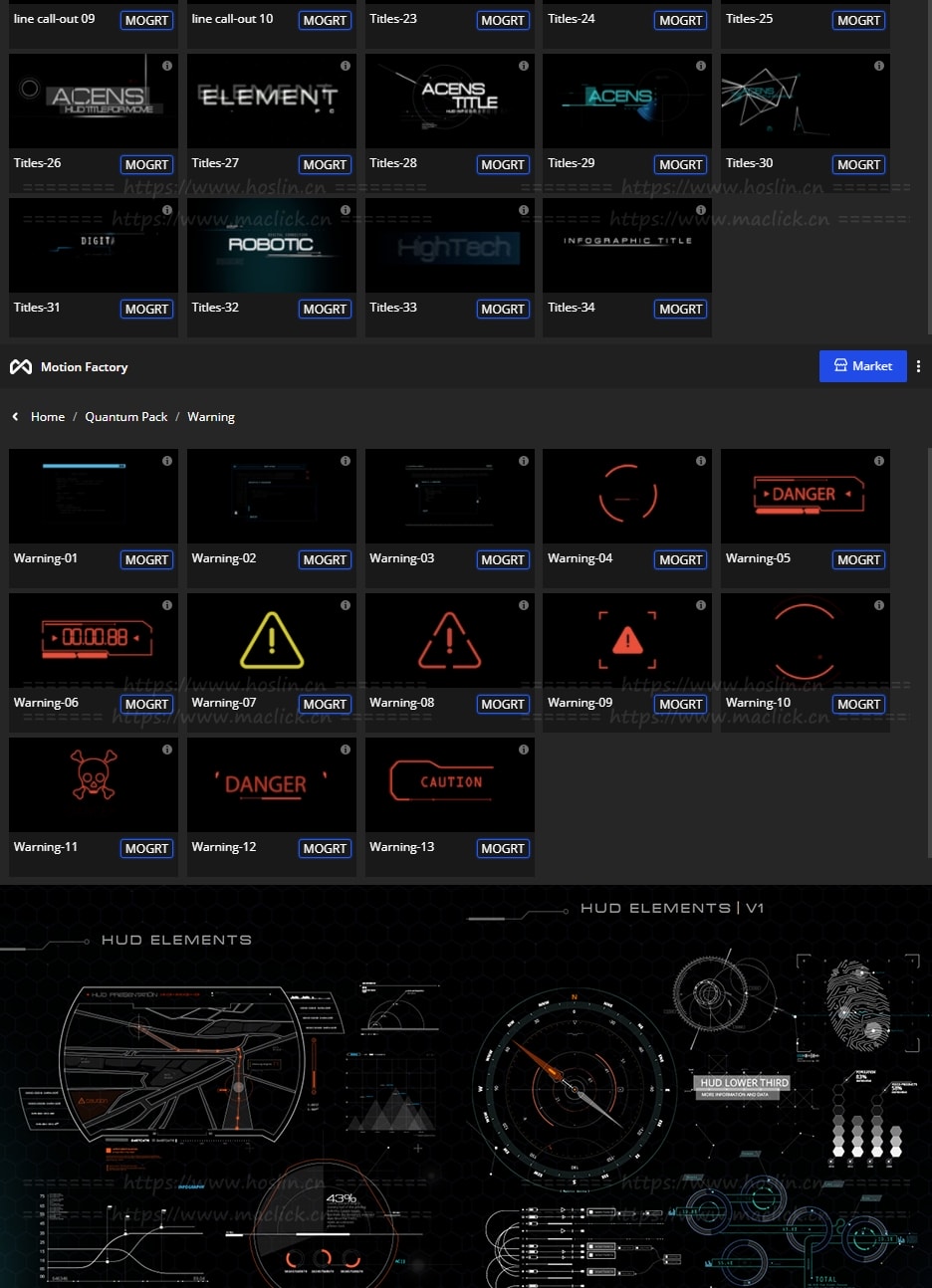Viewport: 932px width, 1288px height.
Task: Show info for Warning-12 preset
Action: coord(346,750)
